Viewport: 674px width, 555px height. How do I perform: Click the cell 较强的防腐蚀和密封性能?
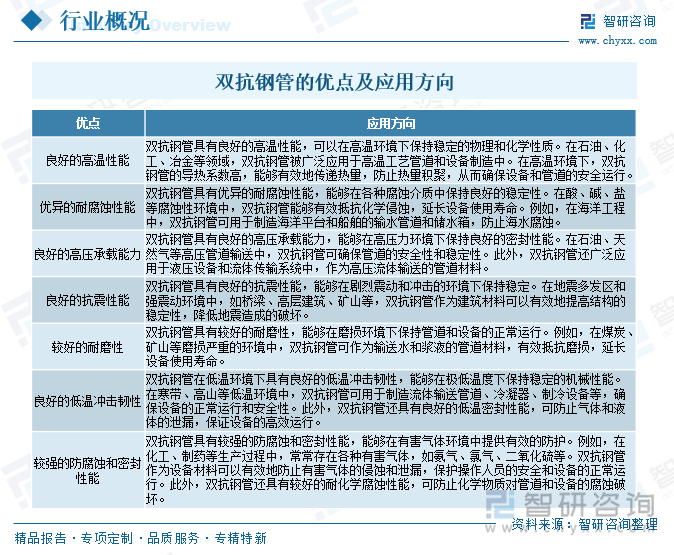88,471
